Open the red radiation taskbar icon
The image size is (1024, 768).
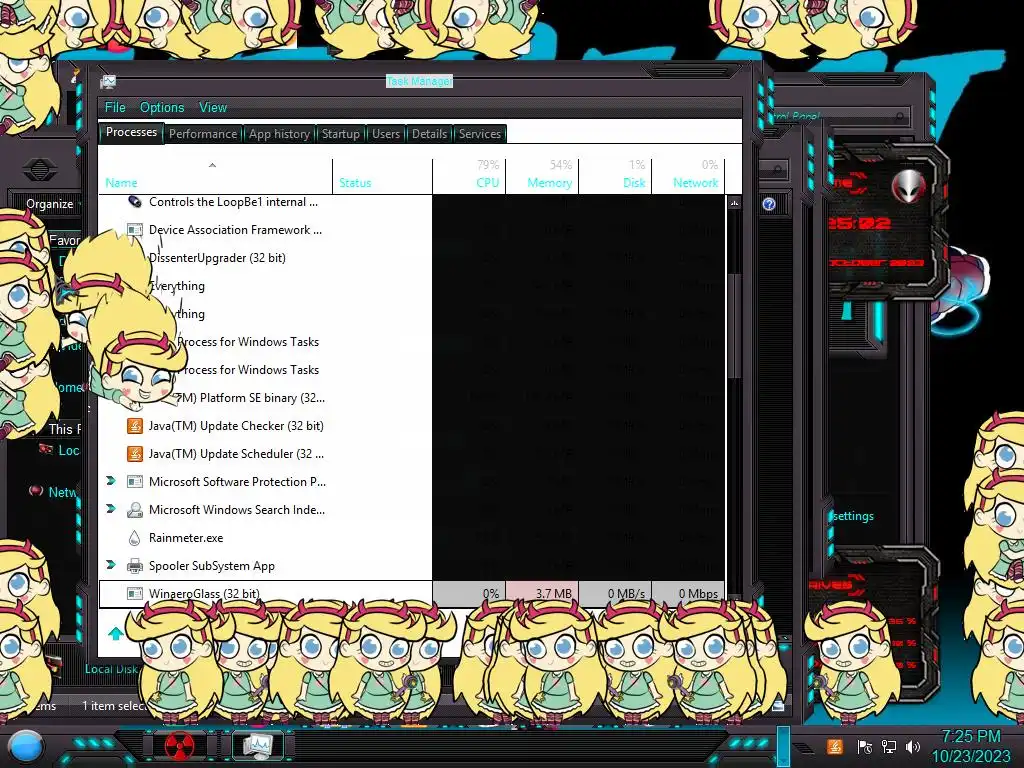pyautogui.click(x=179, y=746)
